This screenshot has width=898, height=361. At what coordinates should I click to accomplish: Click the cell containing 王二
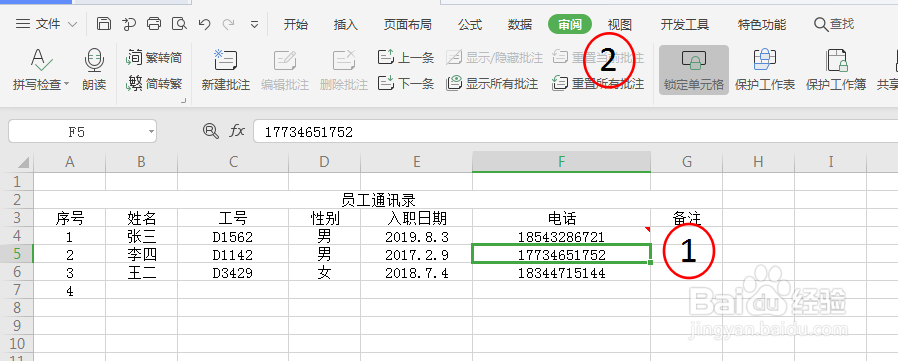(x=141, y=273)
